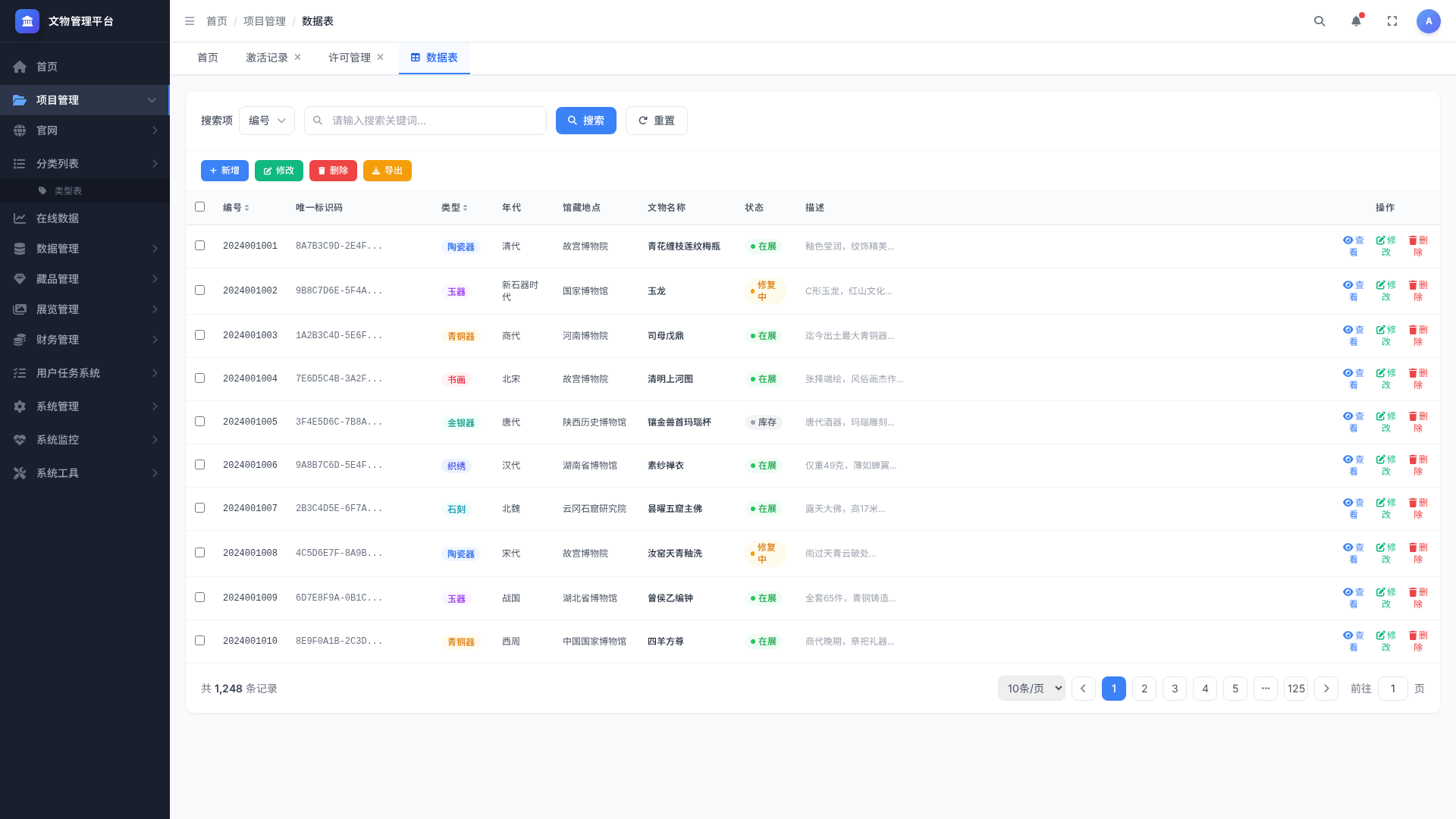This screenshot has height=819, width=1456.
Task: Click the orange 导出 button
Action: click(388, 171)
